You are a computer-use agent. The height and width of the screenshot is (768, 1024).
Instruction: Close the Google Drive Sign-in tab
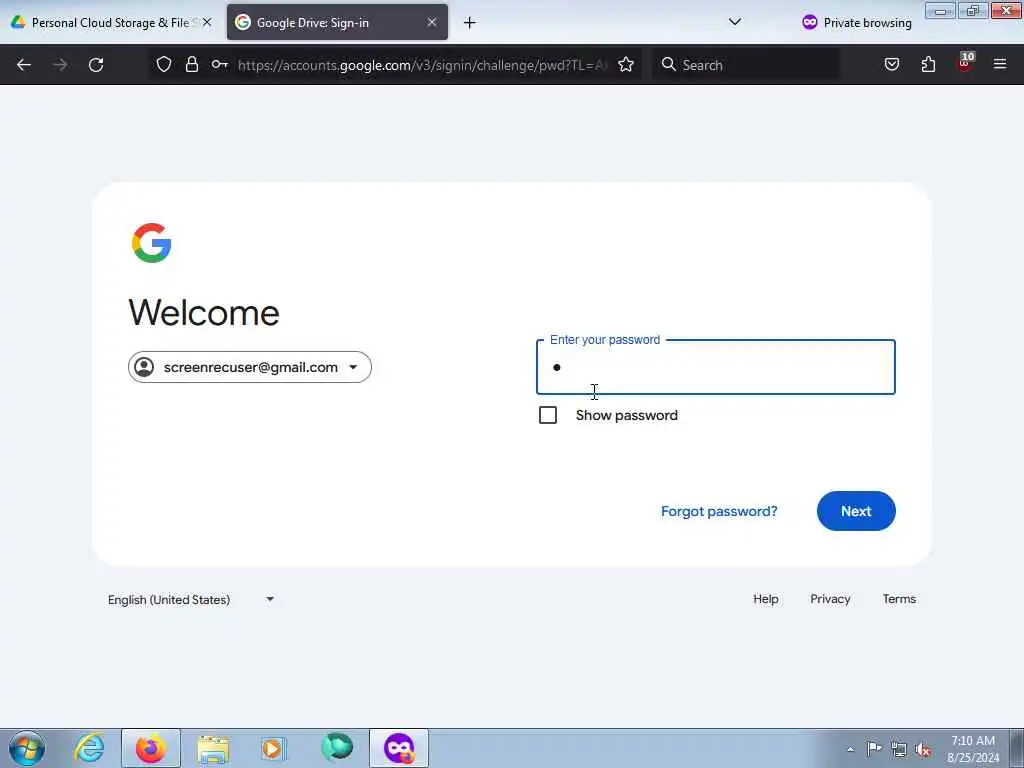(432, 22)
